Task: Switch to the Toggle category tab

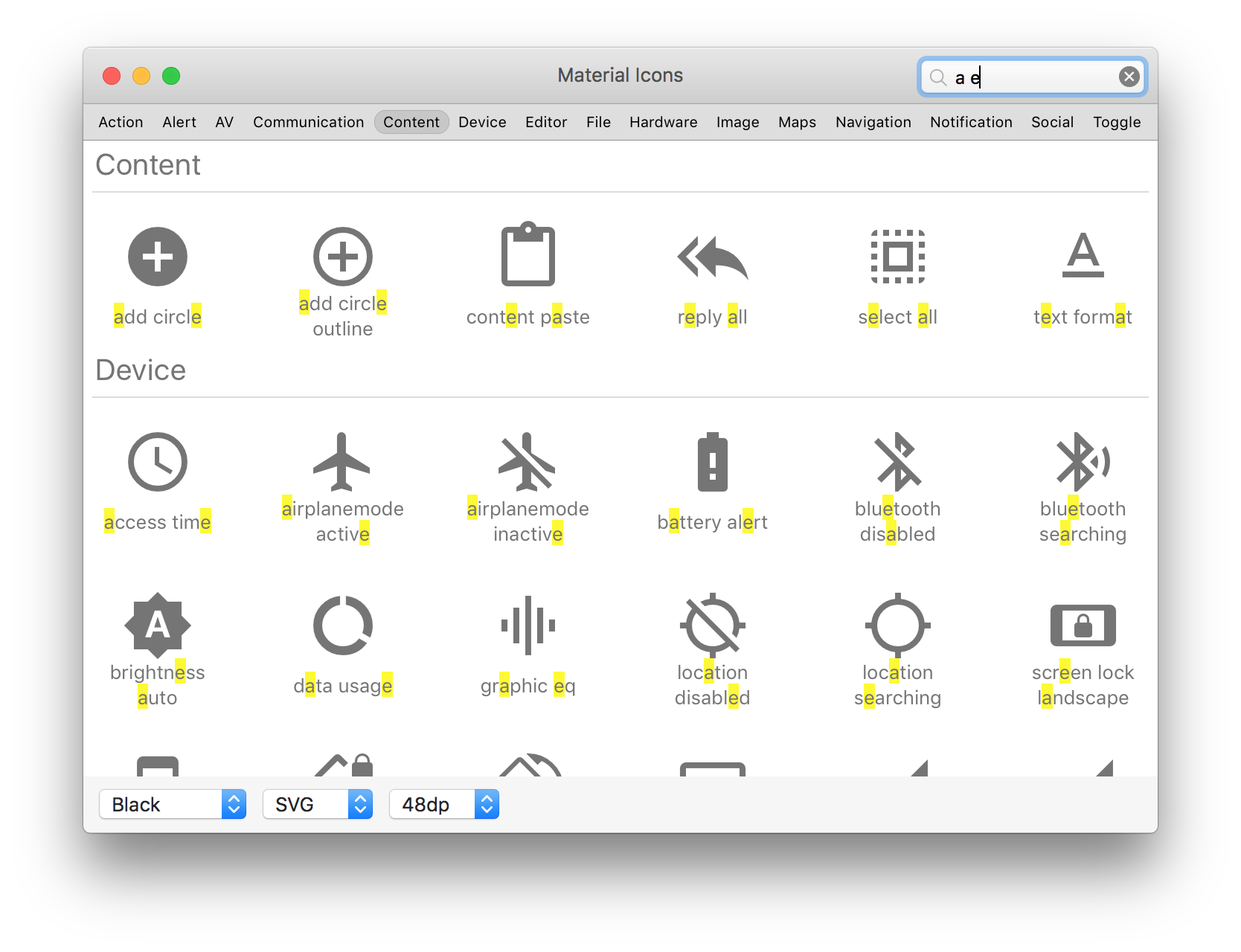Action: tap(1117, 122)
